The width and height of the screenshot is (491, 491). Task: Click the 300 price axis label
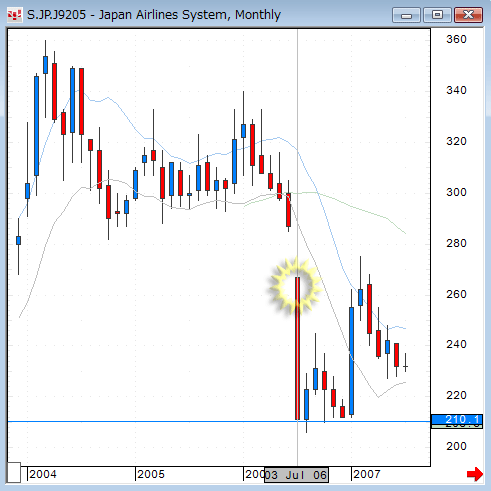click(x=456, y=192)
